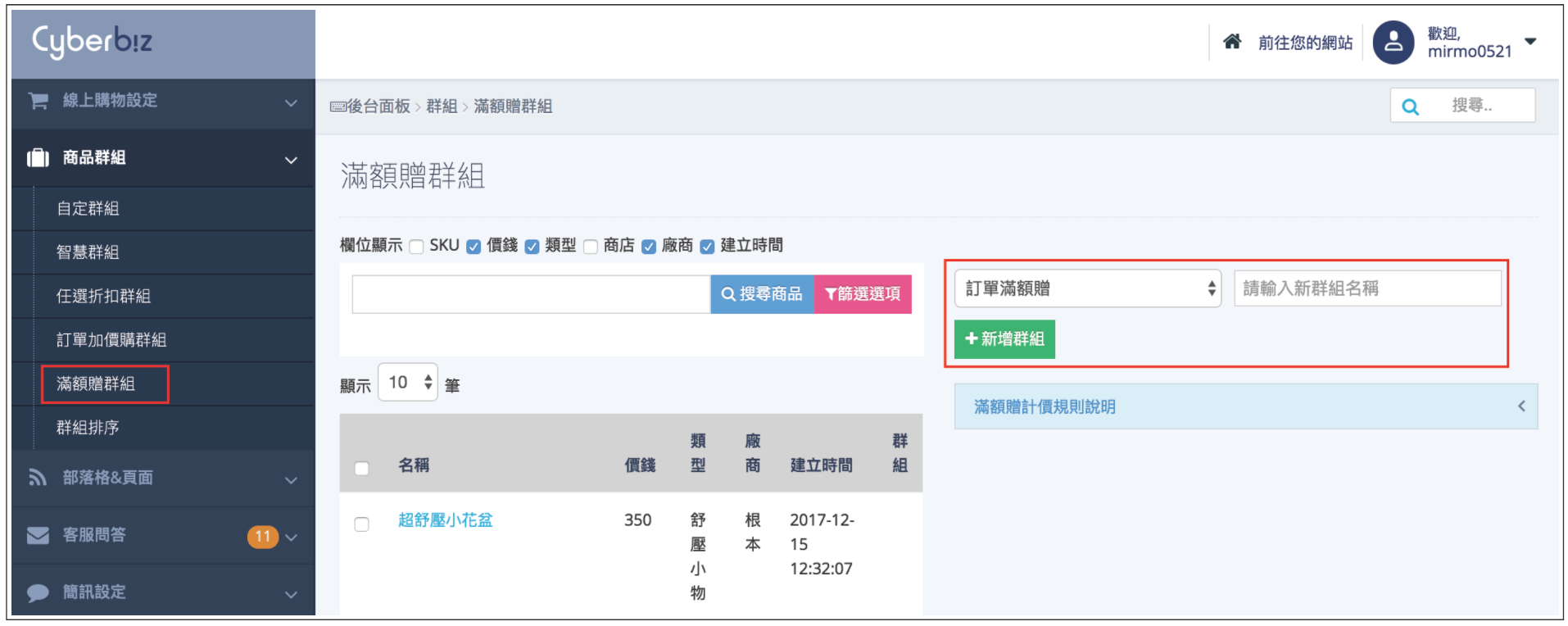Click the product search input field
The width and height of the screenshot is (1568, 626).
click(x=531, y=294)
